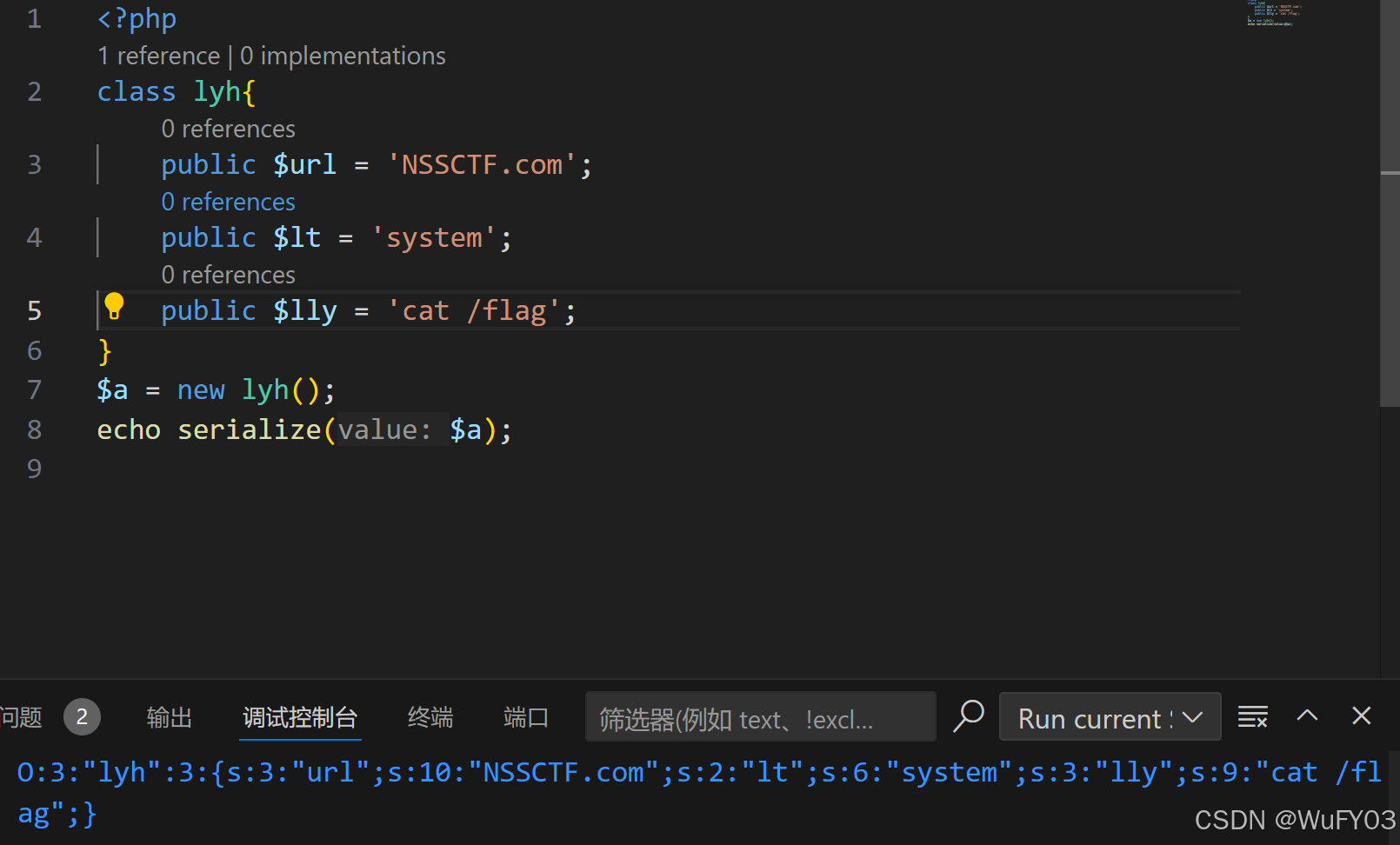Click the Problems count badge 2
1400x845 pixels.
coord(82,717)
